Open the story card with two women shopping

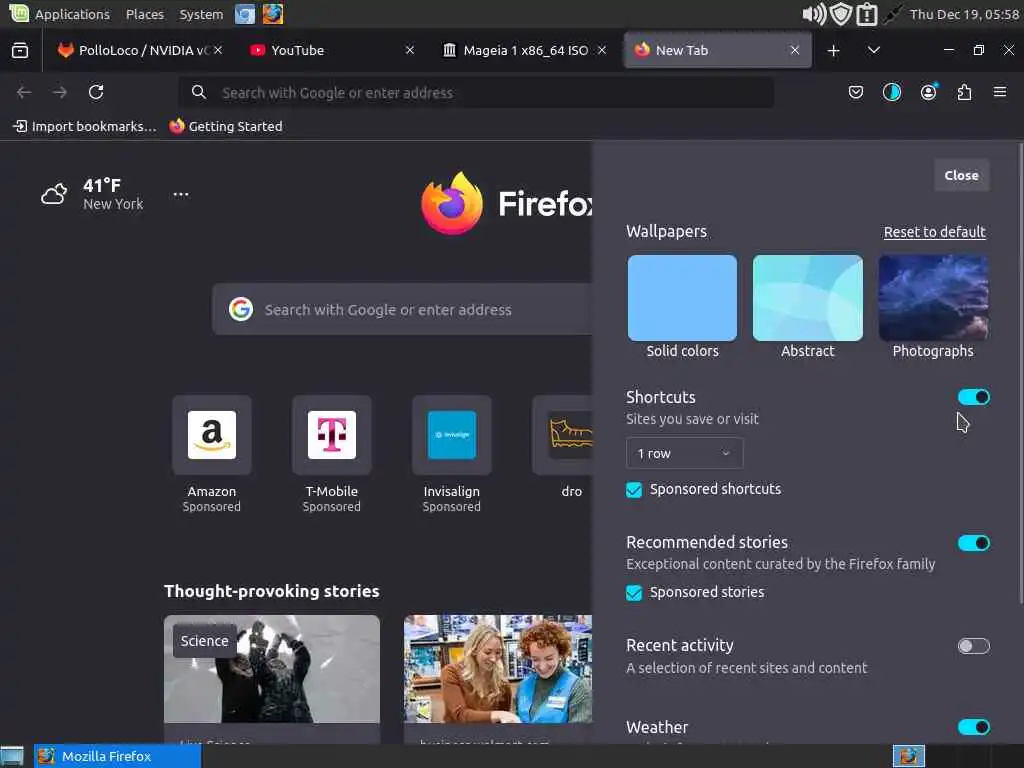pos(498,669)
